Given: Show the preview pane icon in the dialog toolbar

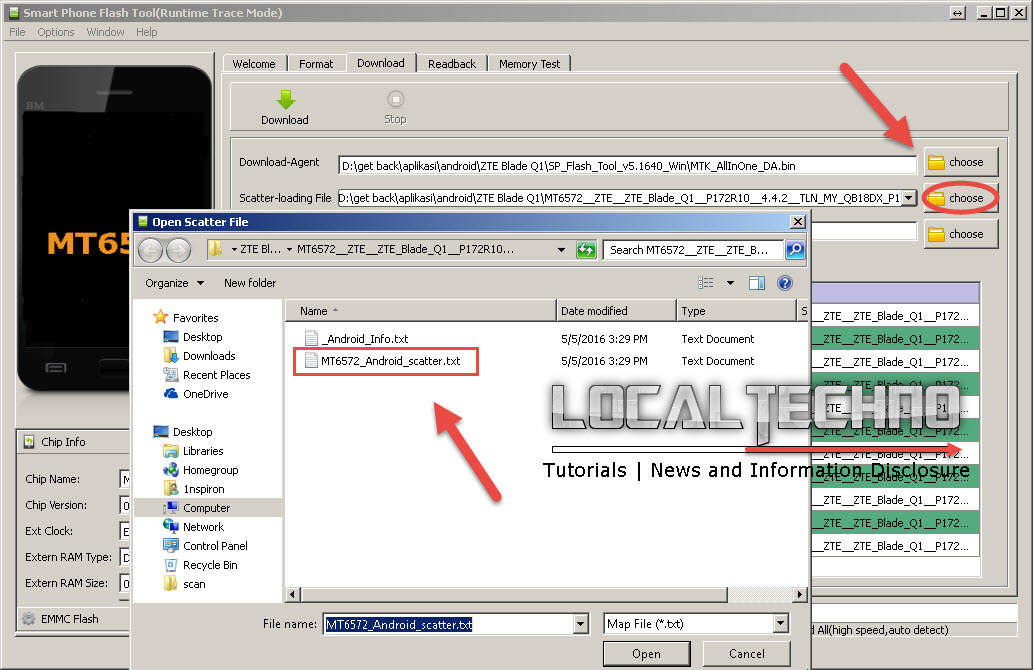Looking at the screenshot, I should pyautogui.click(x=756, y=282).
